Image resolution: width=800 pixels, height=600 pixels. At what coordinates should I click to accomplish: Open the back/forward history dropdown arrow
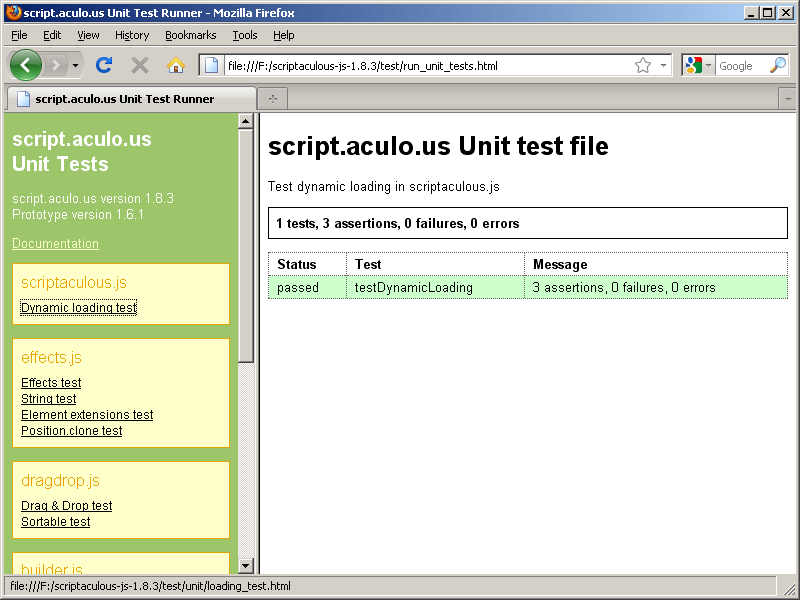coord(75,65)
